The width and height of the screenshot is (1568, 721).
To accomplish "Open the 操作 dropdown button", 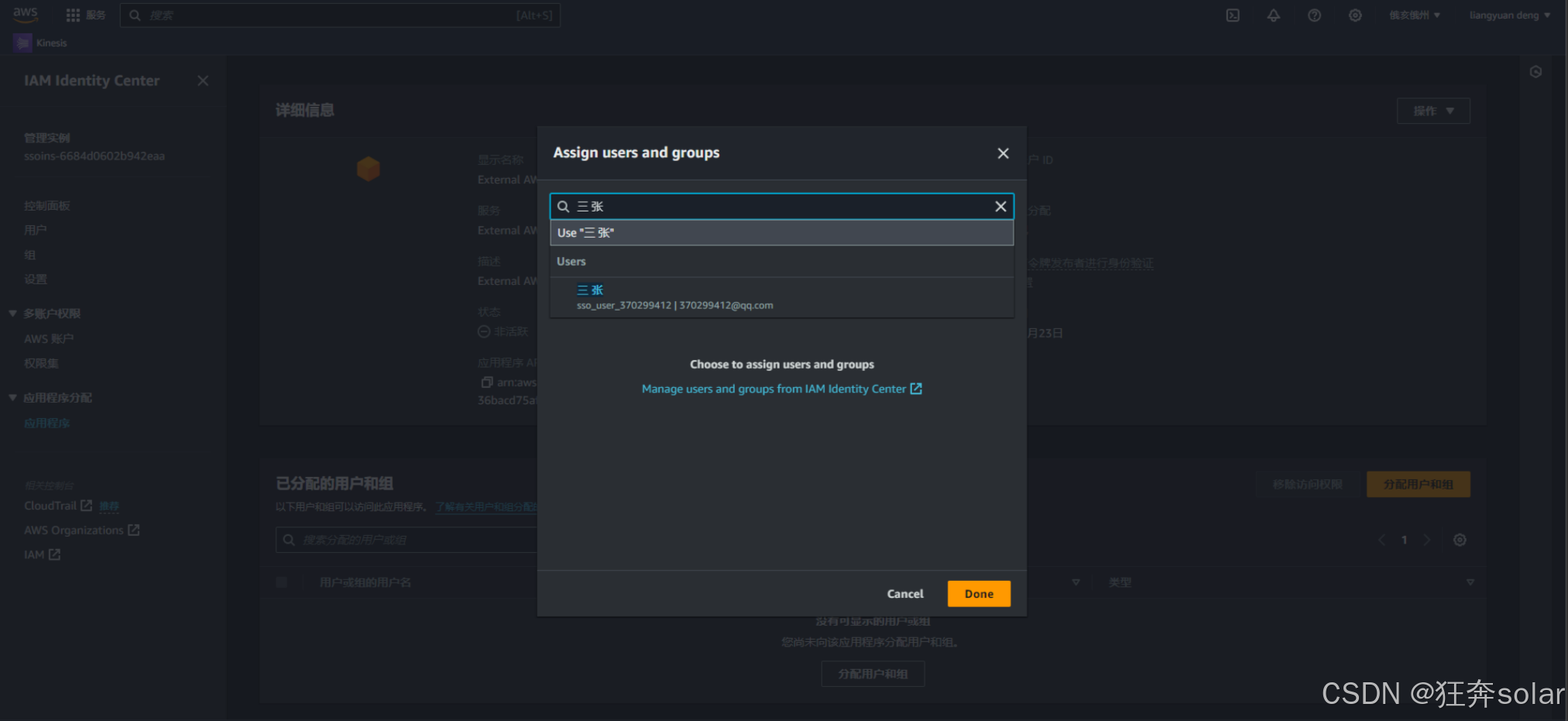I will pos(1433,111).
